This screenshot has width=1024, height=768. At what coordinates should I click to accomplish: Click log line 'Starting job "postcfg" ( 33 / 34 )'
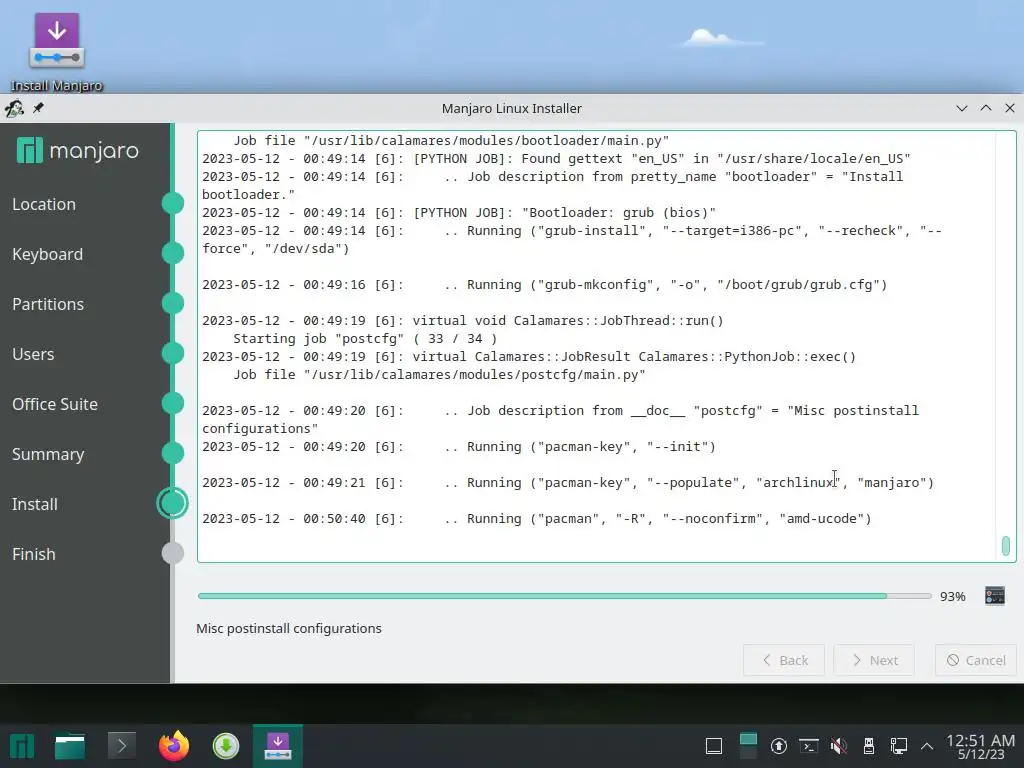tap(365, 338)
